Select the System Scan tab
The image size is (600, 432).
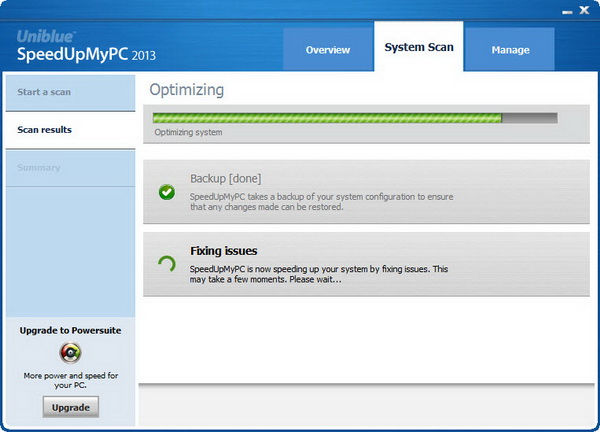[x=419, y=47]
